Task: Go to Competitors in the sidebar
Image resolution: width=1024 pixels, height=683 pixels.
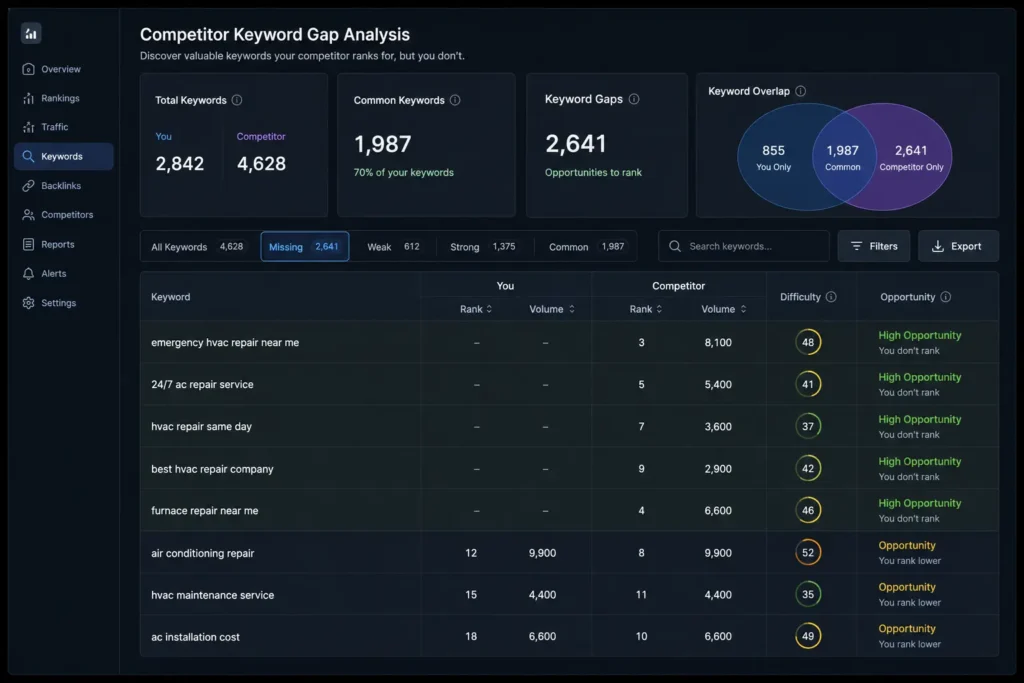Action: [63, 215]
